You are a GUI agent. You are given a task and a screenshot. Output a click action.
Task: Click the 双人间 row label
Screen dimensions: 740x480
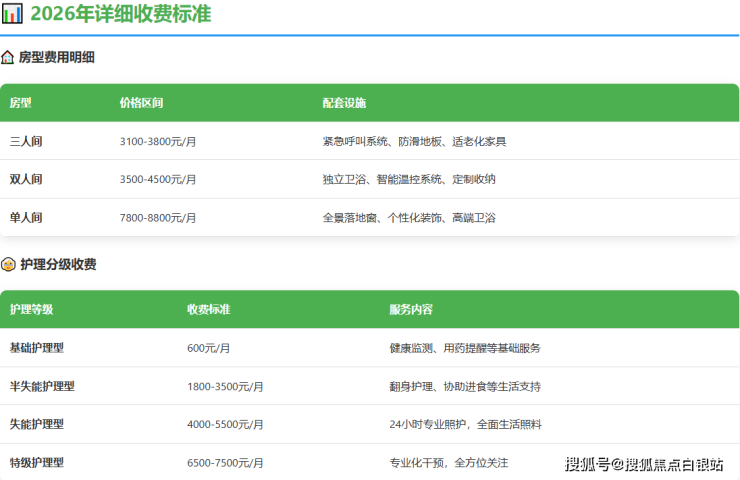[x=26, y=180]
